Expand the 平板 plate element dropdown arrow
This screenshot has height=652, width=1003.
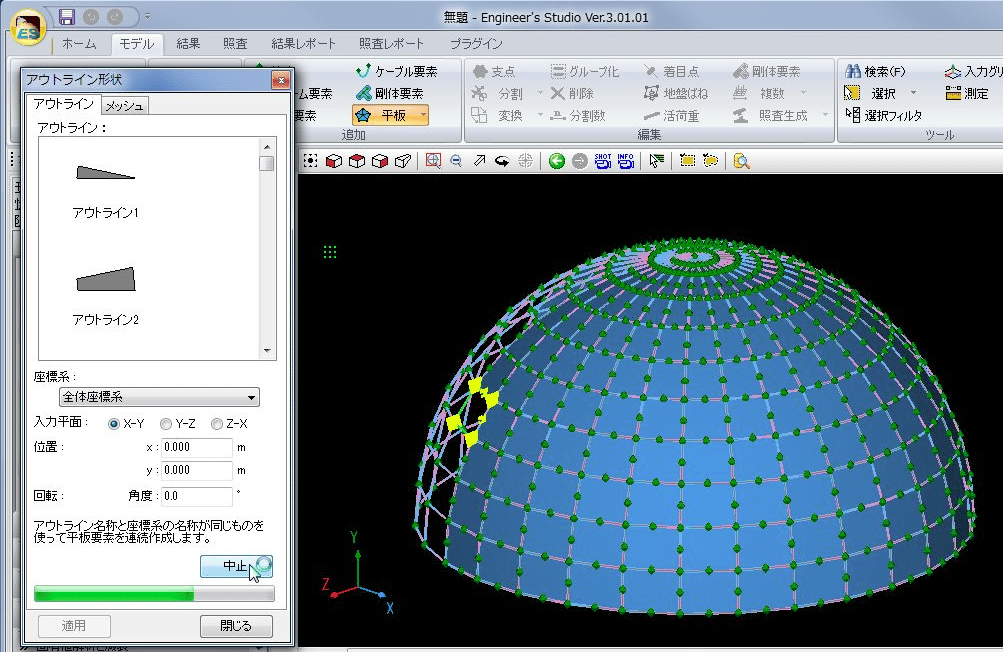point(423,116)
